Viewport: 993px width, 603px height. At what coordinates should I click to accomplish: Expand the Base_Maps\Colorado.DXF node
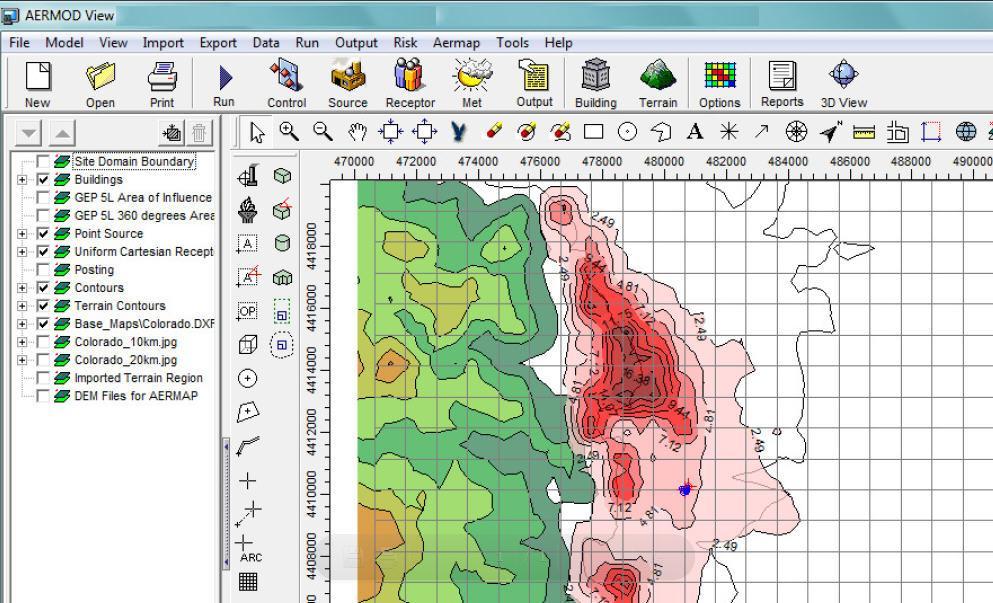pos(22,324)
